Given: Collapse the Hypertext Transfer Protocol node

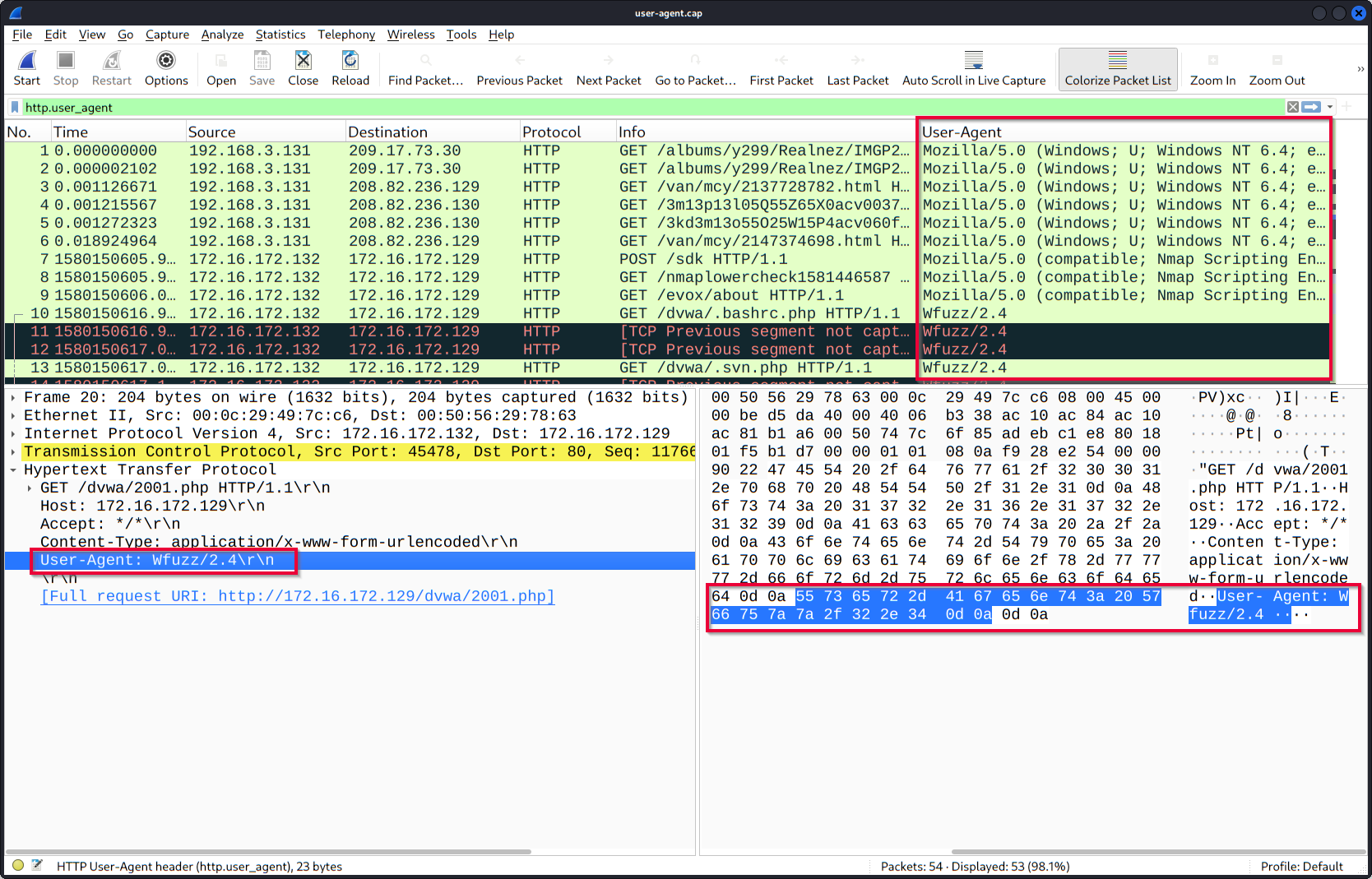Looking at the screenshot, I should click(x=13, y=470).
